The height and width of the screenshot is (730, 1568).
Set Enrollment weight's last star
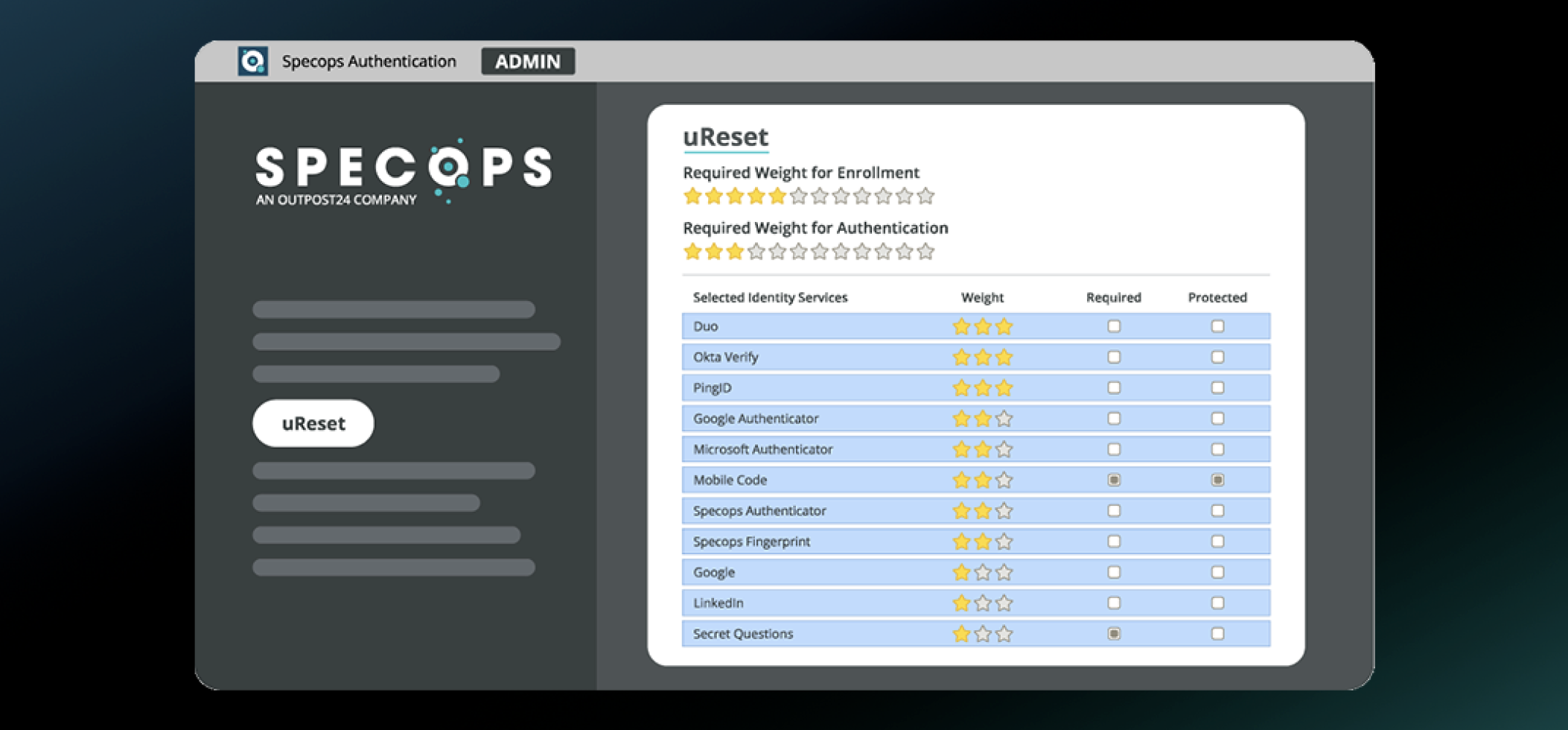pyautogui.click(x=925, y=196)
